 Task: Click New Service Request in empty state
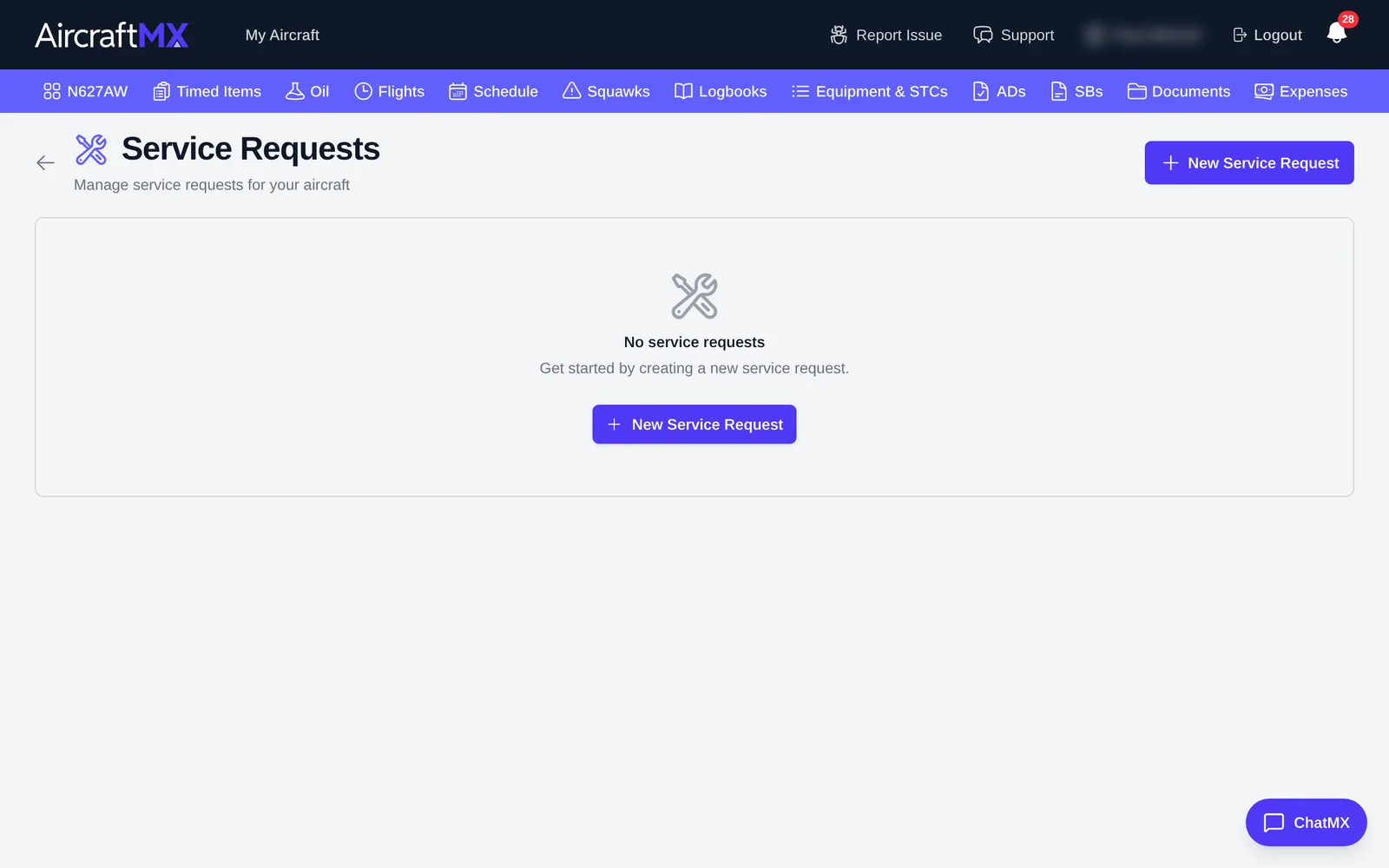[694, 424]
